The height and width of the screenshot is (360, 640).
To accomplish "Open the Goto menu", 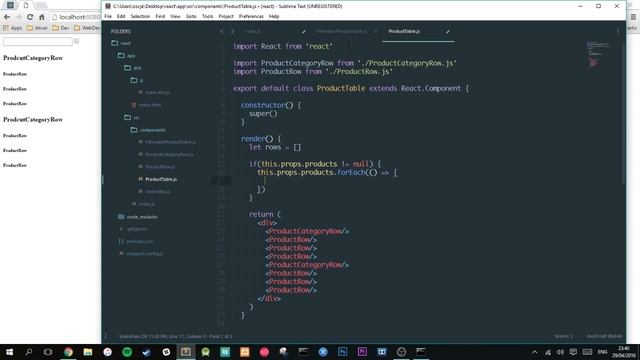I will pos(191,16).
